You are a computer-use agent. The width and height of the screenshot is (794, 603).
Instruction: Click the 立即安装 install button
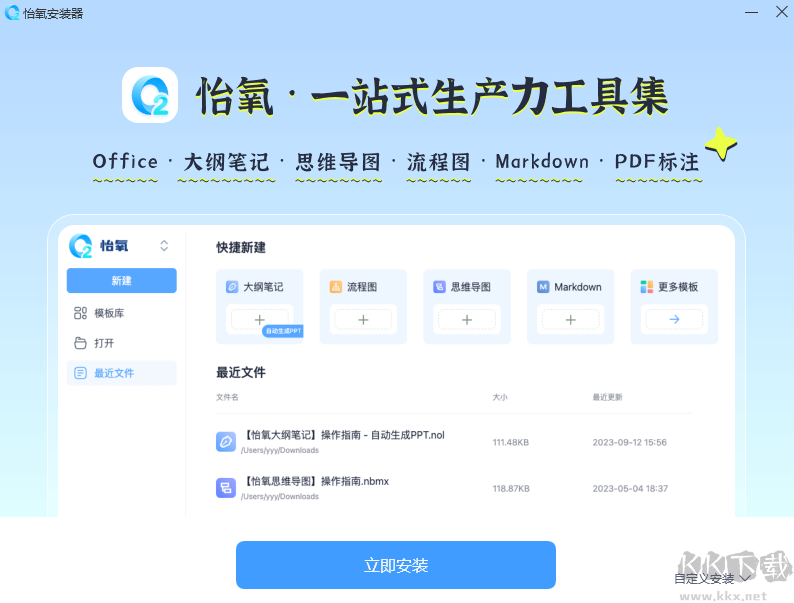[395, 565]
